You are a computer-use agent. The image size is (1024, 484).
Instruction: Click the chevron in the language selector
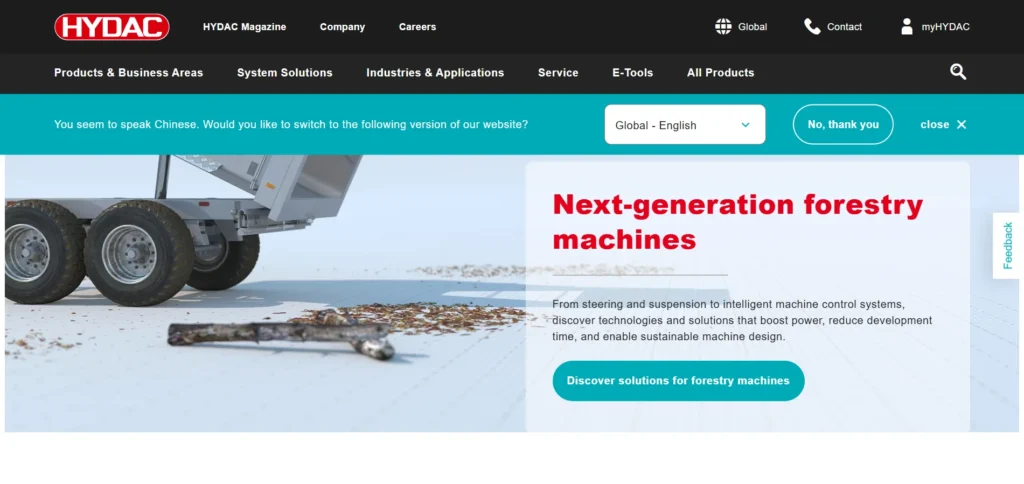[x=745, y=125]
